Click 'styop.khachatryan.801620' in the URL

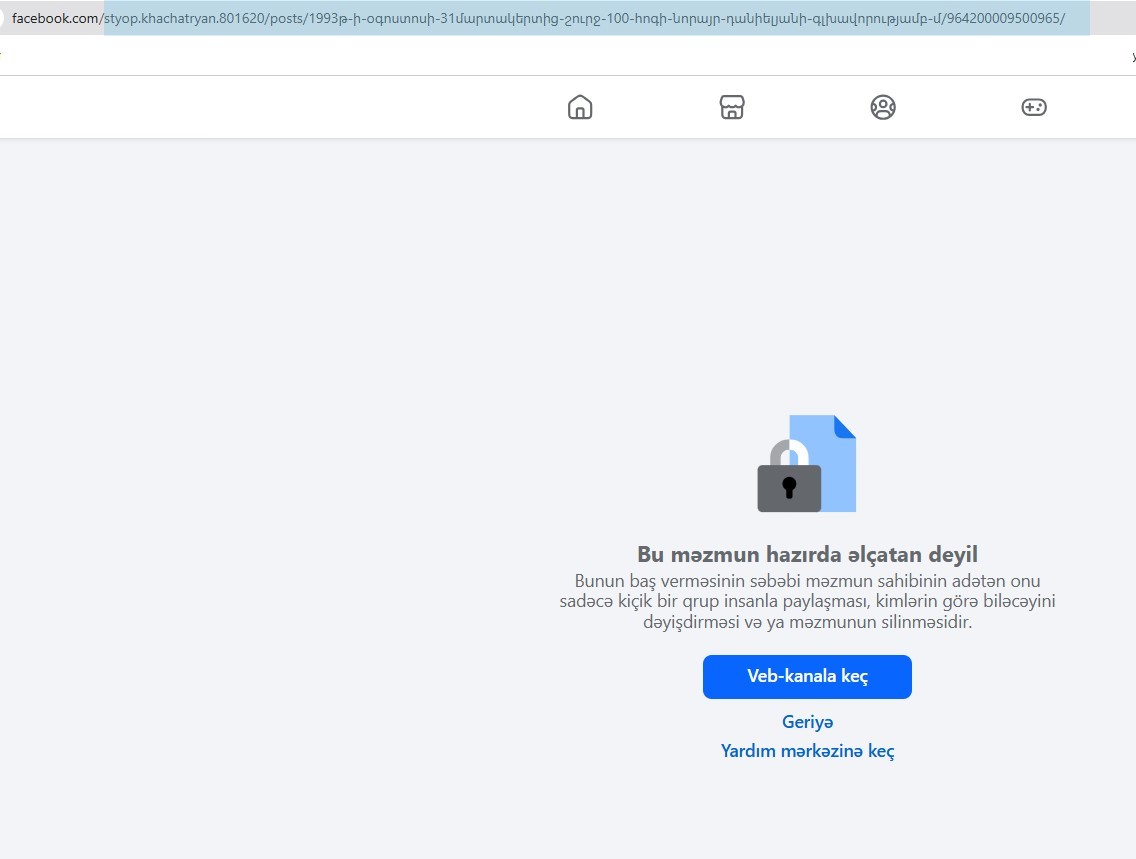(186, 18)
